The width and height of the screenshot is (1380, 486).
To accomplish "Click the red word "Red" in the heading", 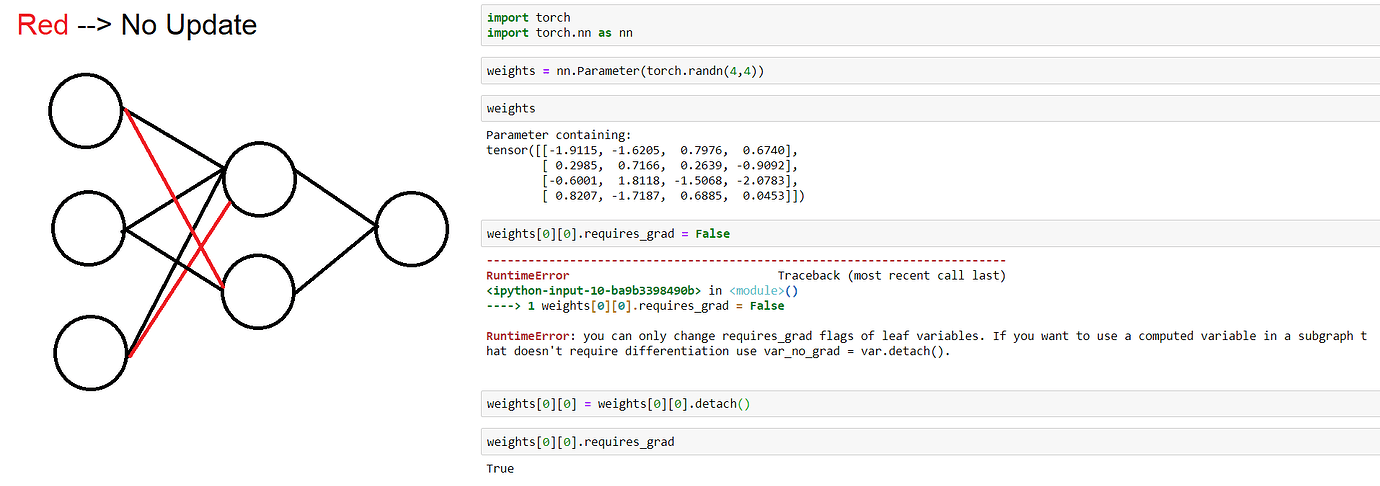I will 43,25.
